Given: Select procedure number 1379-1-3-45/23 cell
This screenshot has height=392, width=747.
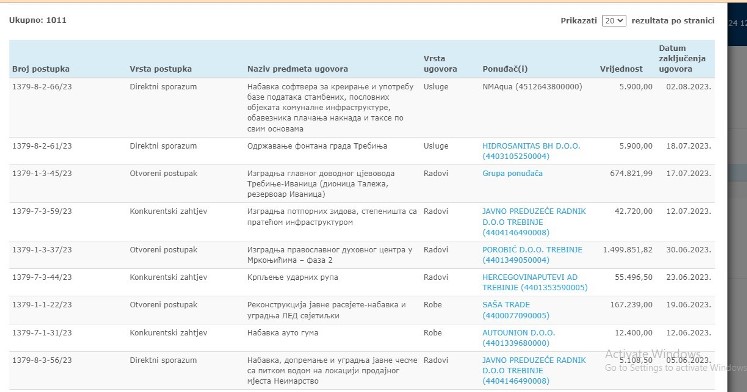Looking at the screenshot, I should 42,173.
